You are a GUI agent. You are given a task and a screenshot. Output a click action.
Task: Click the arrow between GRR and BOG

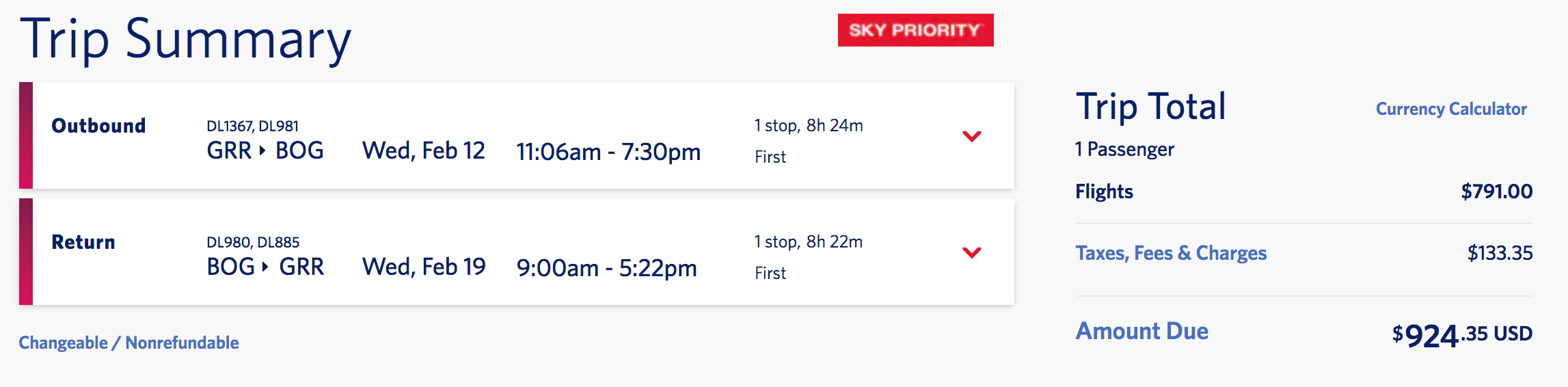[262, 150]
